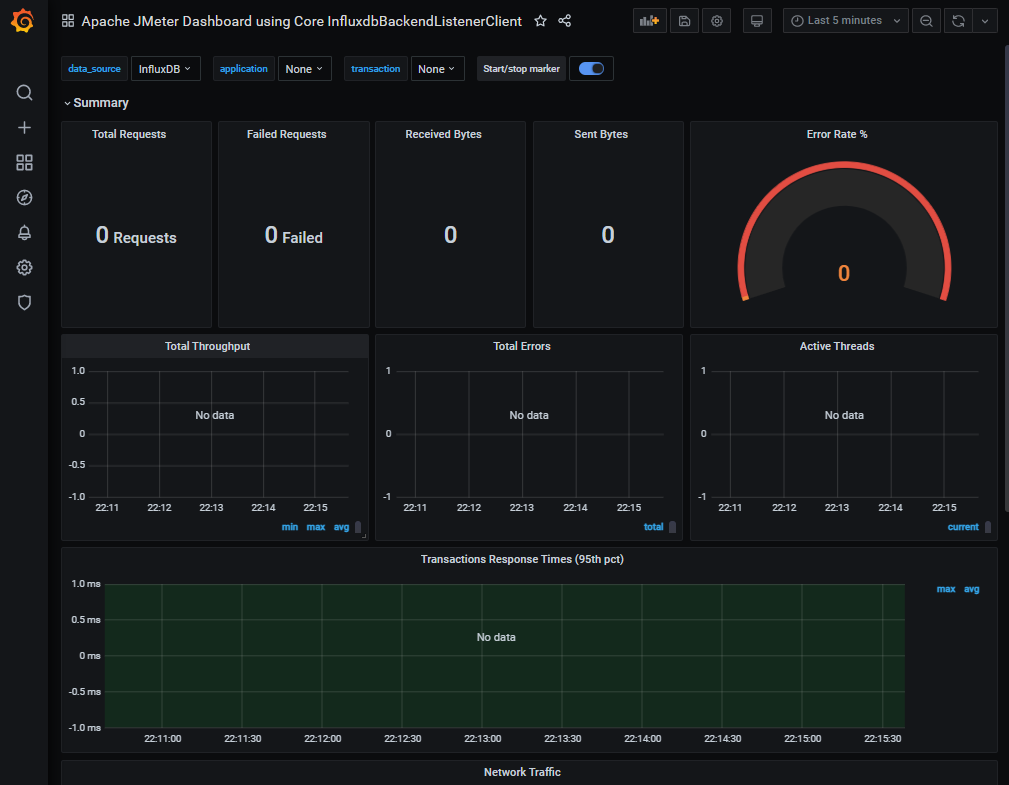Screen dimensions: 1009x785
Task: Open dashboard settings gear in top bar
Action: coord(716,21)
